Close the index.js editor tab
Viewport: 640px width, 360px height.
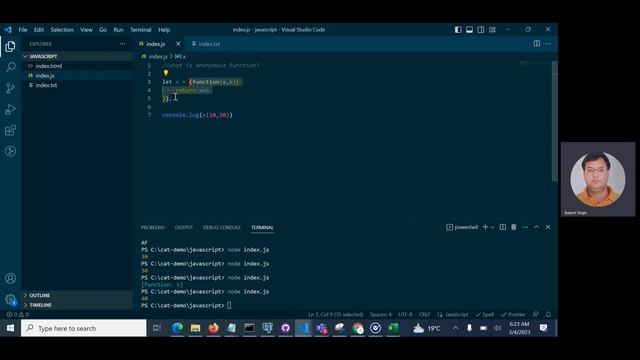tap(178, 44)
